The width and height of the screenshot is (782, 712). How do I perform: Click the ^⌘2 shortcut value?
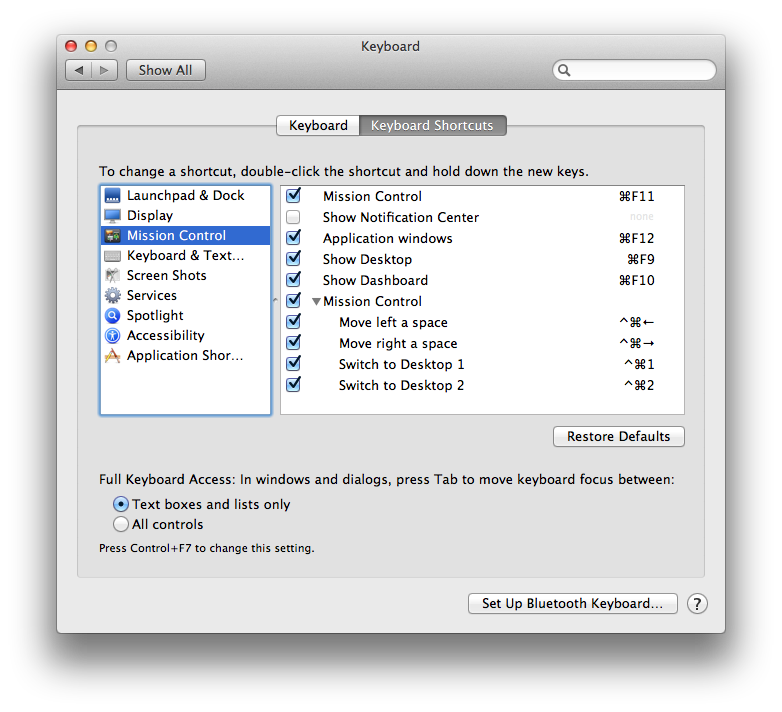click(639, 385)
